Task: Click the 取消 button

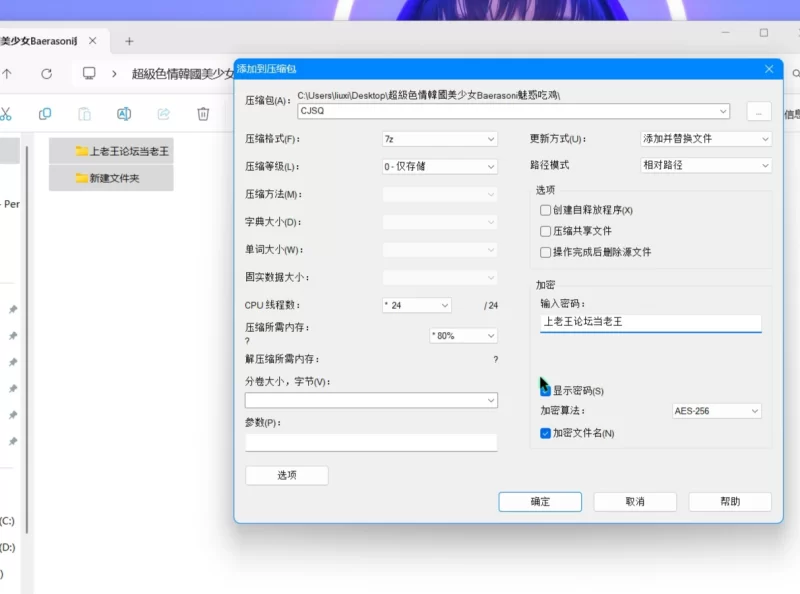Action: pos(635,502)
